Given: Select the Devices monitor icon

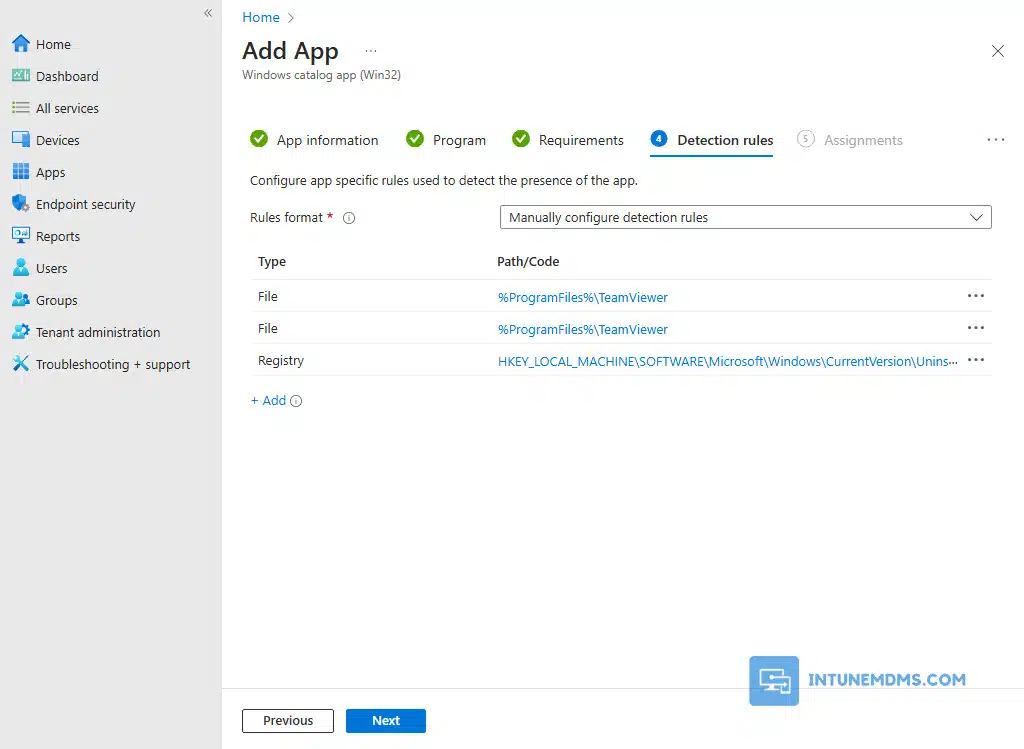Looking at the screenshot, I should click(21, 140).
